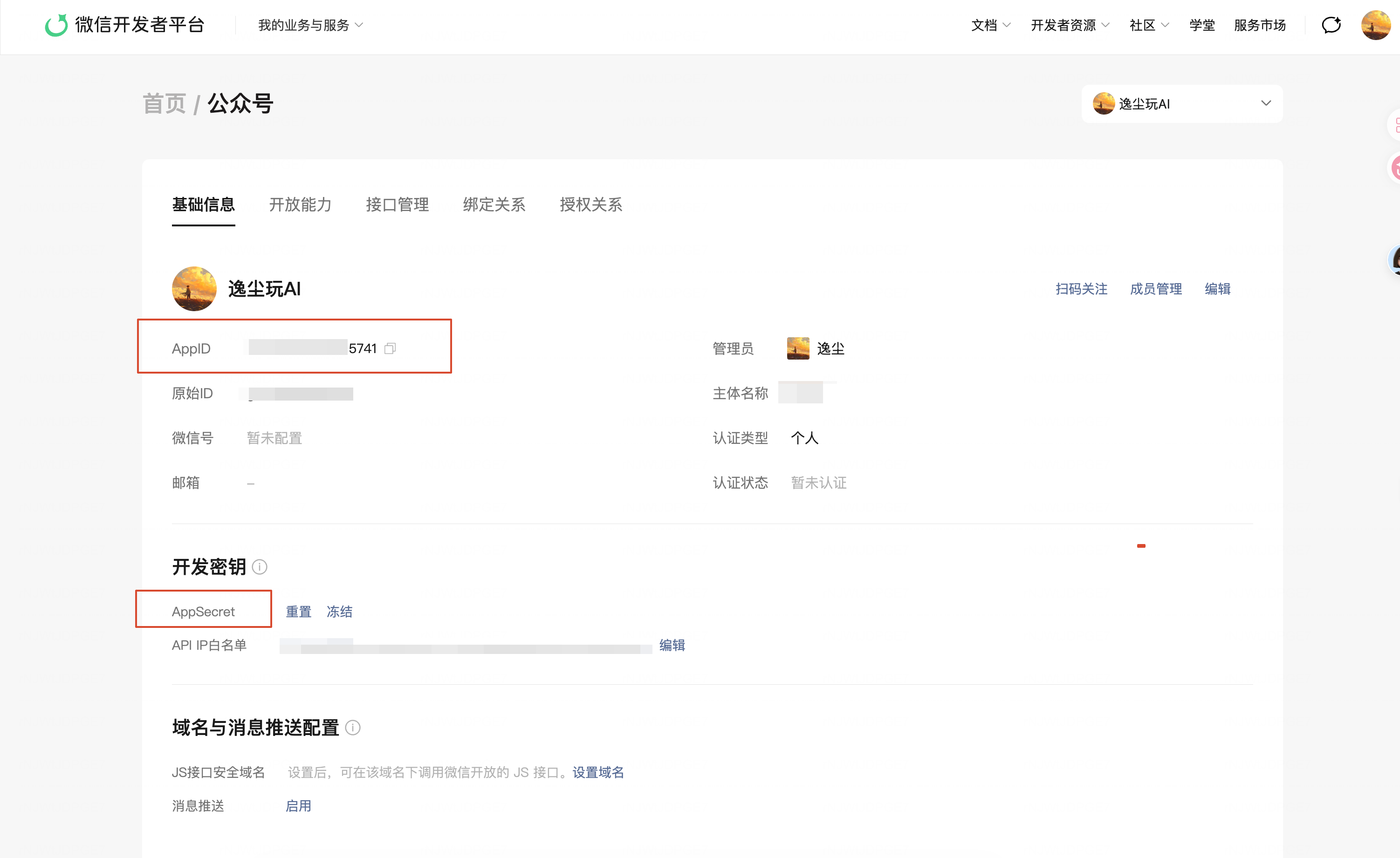Click 首页 in the breadcrumb
The width and height of the screenshot is (1400, 858).
(164, 104)
